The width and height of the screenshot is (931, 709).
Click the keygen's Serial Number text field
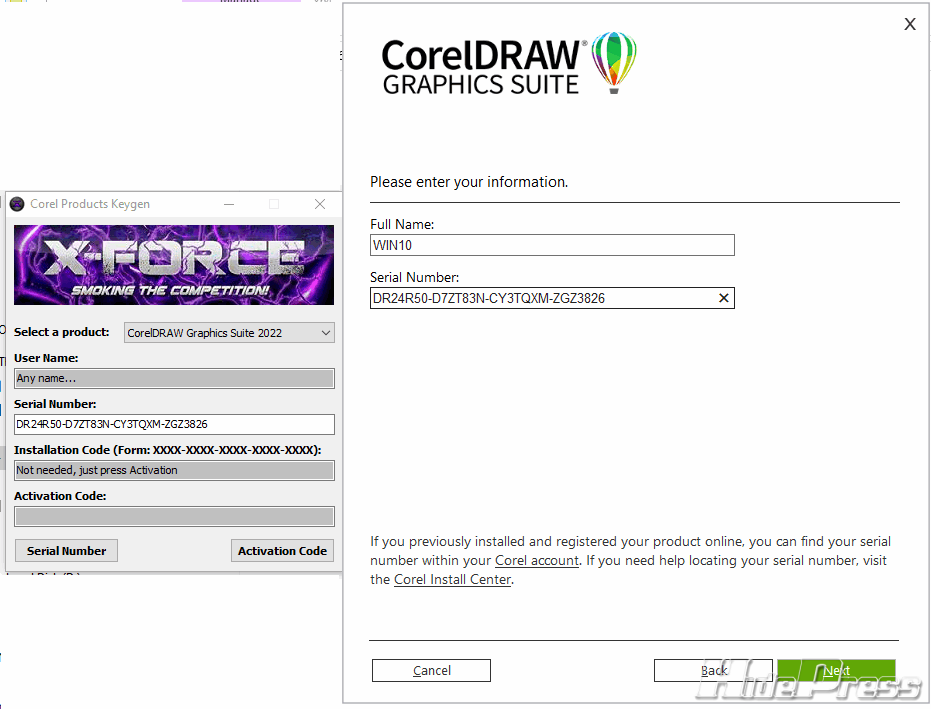(174, 424)
